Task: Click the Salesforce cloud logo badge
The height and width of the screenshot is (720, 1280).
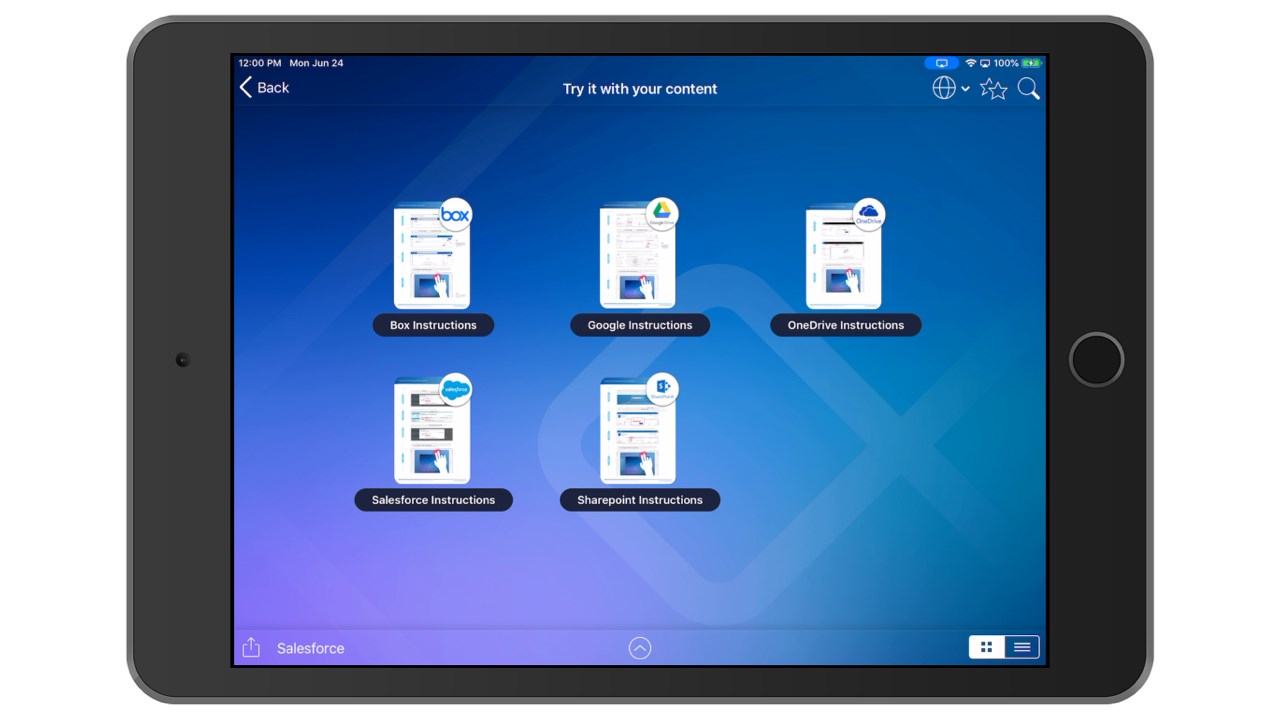Action: click(x=455, y=389)
